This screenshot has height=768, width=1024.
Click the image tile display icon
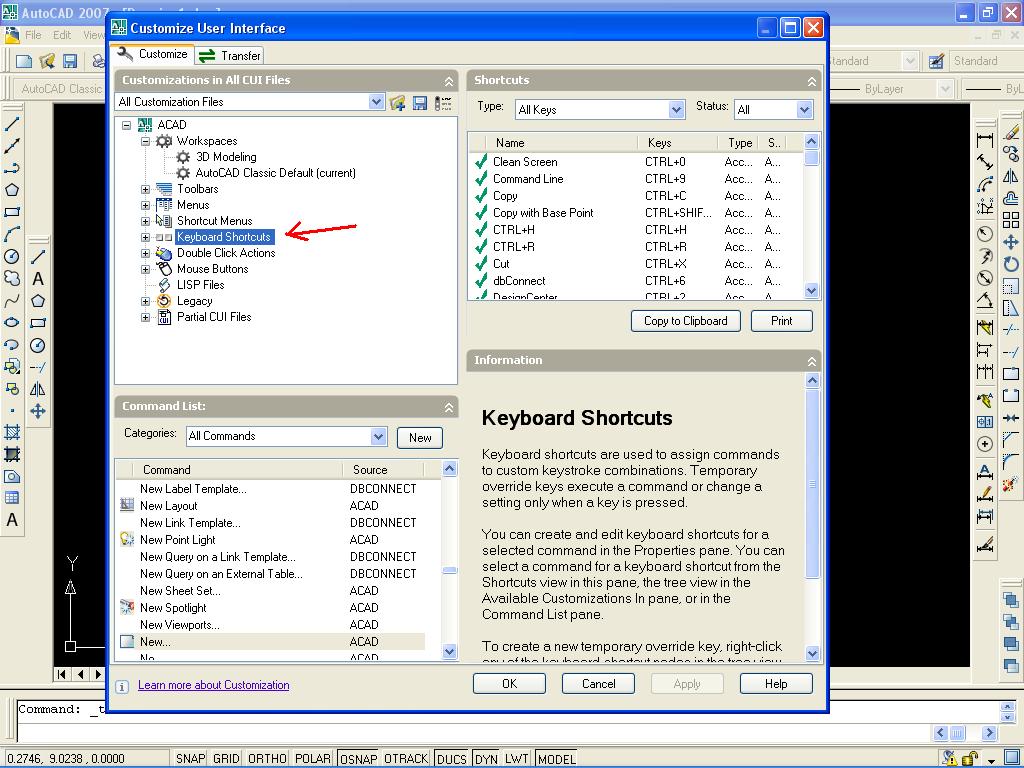tap(443, 103)
